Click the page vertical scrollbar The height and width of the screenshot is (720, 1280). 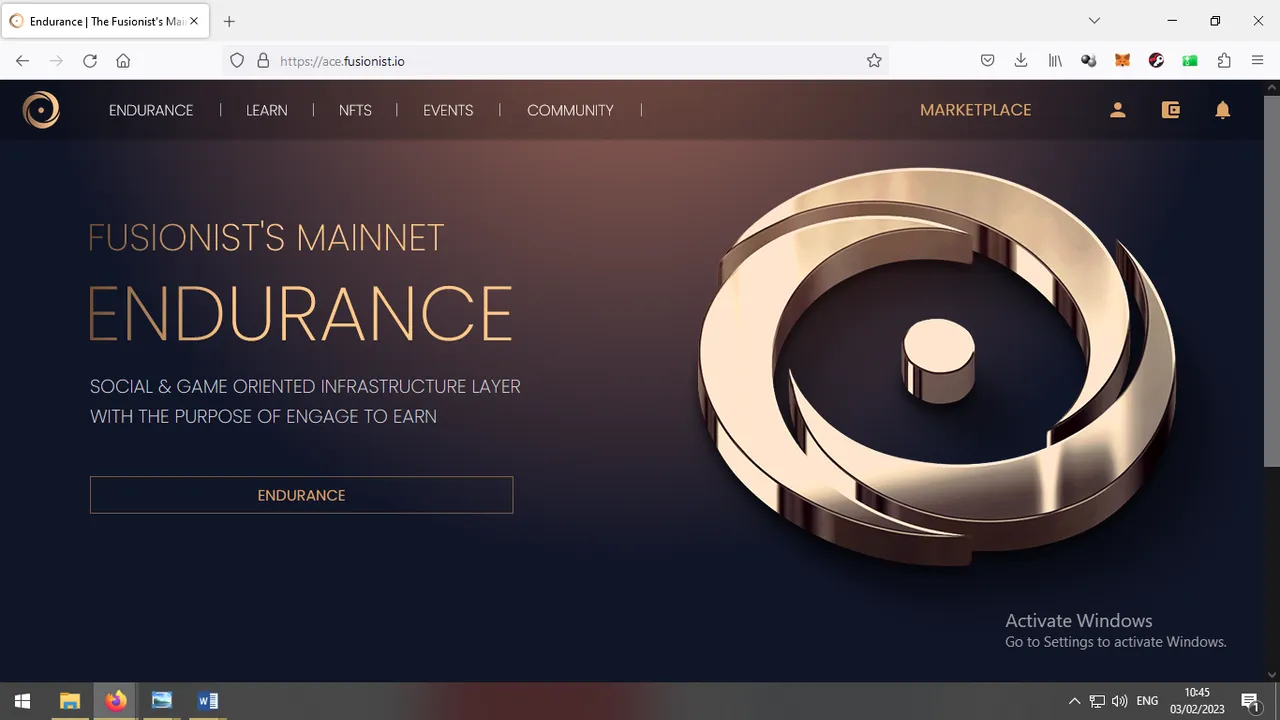(x=1272, y=280)
